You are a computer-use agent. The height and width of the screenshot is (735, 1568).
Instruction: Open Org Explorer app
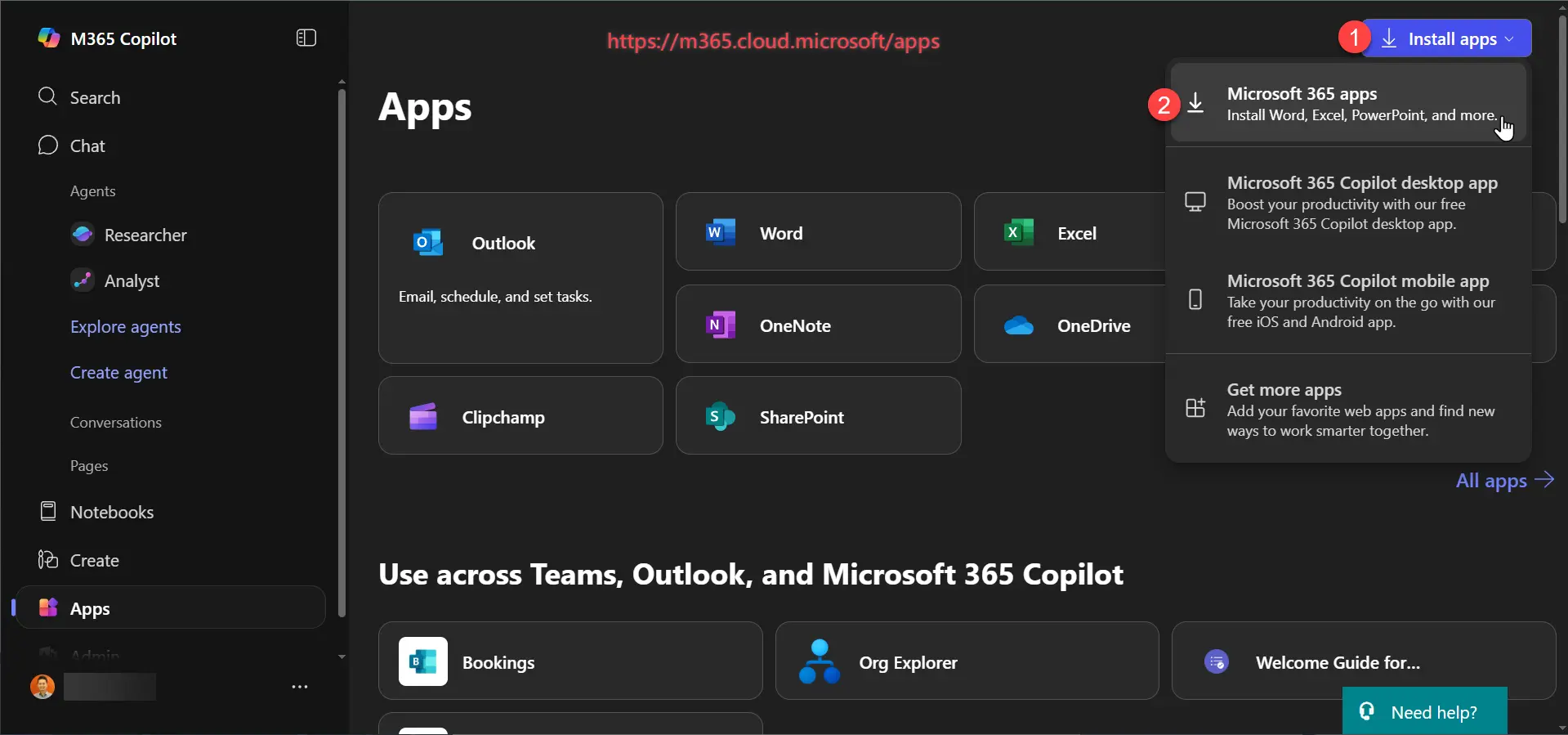[x=966, y=661]
